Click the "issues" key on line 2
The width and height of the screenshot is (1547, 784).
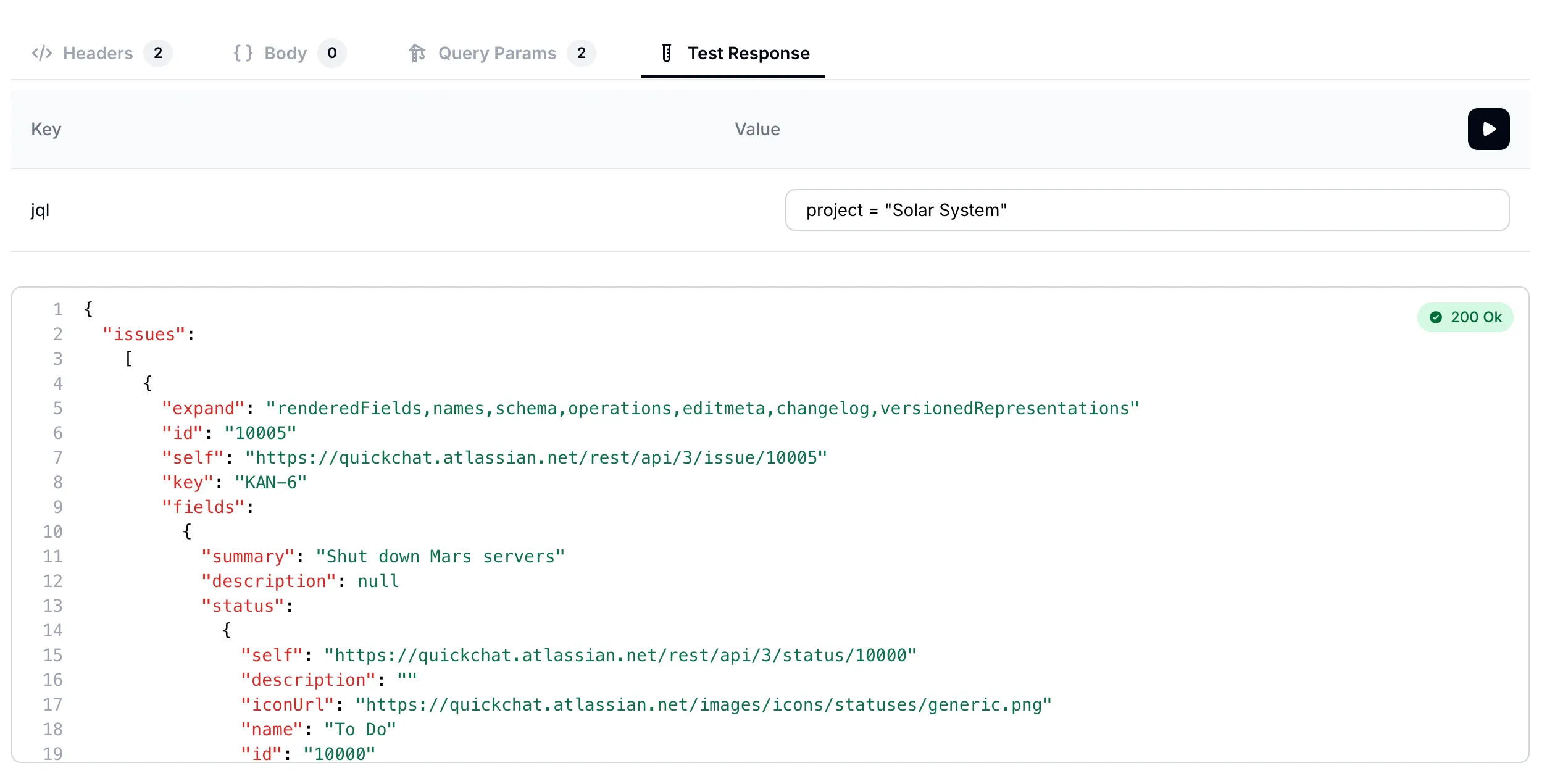(144, 335)
